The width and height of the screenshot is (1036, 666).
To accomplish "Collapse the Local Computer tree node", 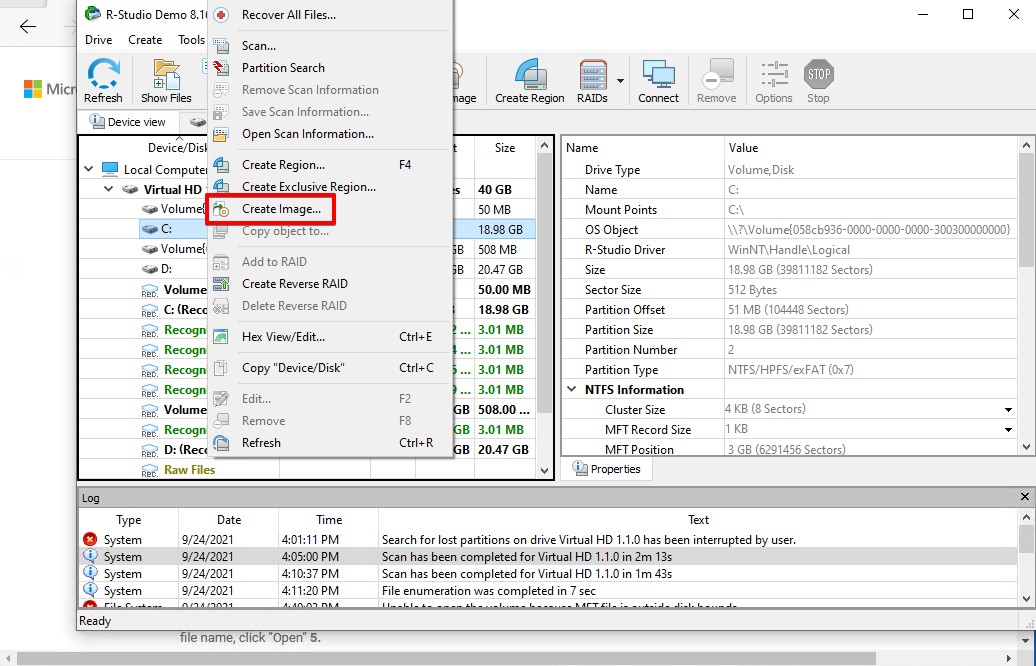I will (x=88, y=169).
